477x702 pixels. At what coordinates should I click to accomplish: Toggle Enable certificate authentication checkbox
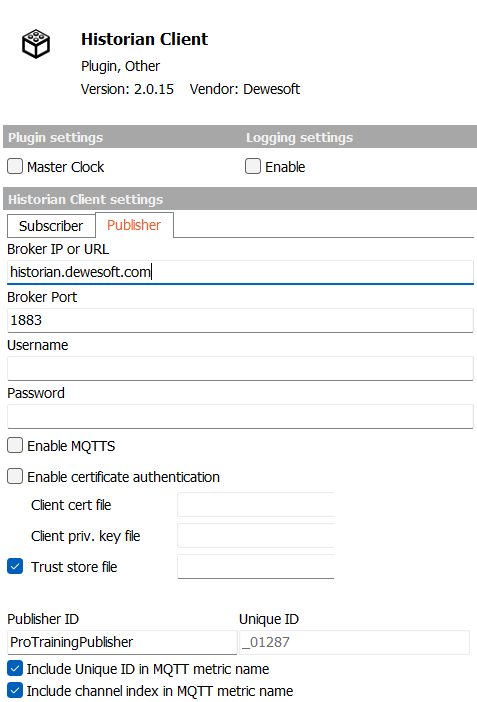[15, 476]
